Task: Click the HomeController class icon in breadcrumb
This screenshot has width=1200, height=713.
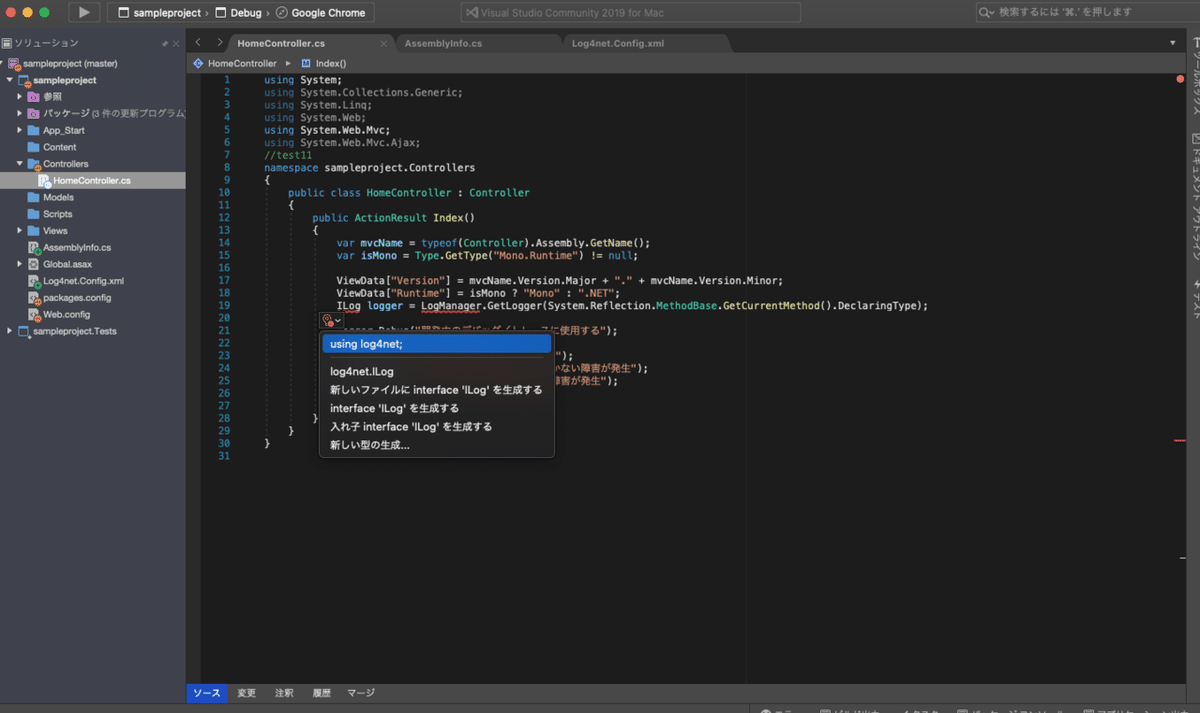Action: 198,62
